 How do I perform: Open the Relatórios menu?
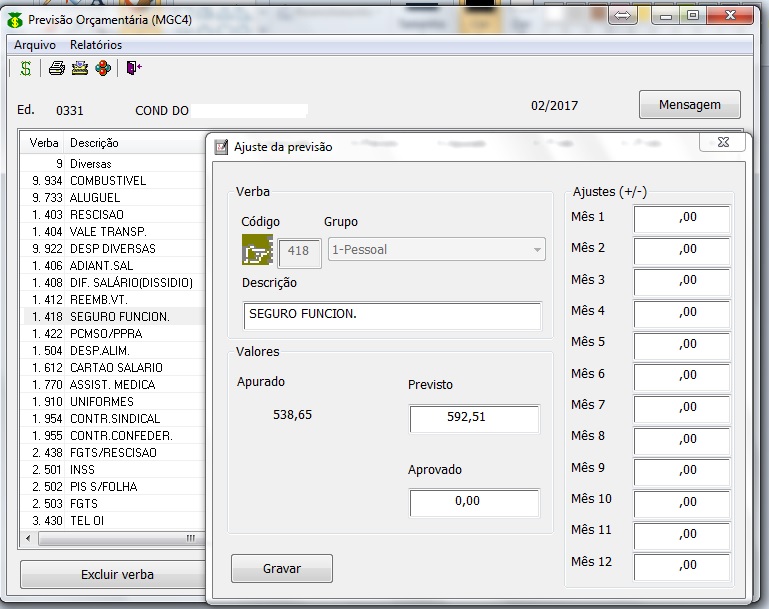point(96,45)
